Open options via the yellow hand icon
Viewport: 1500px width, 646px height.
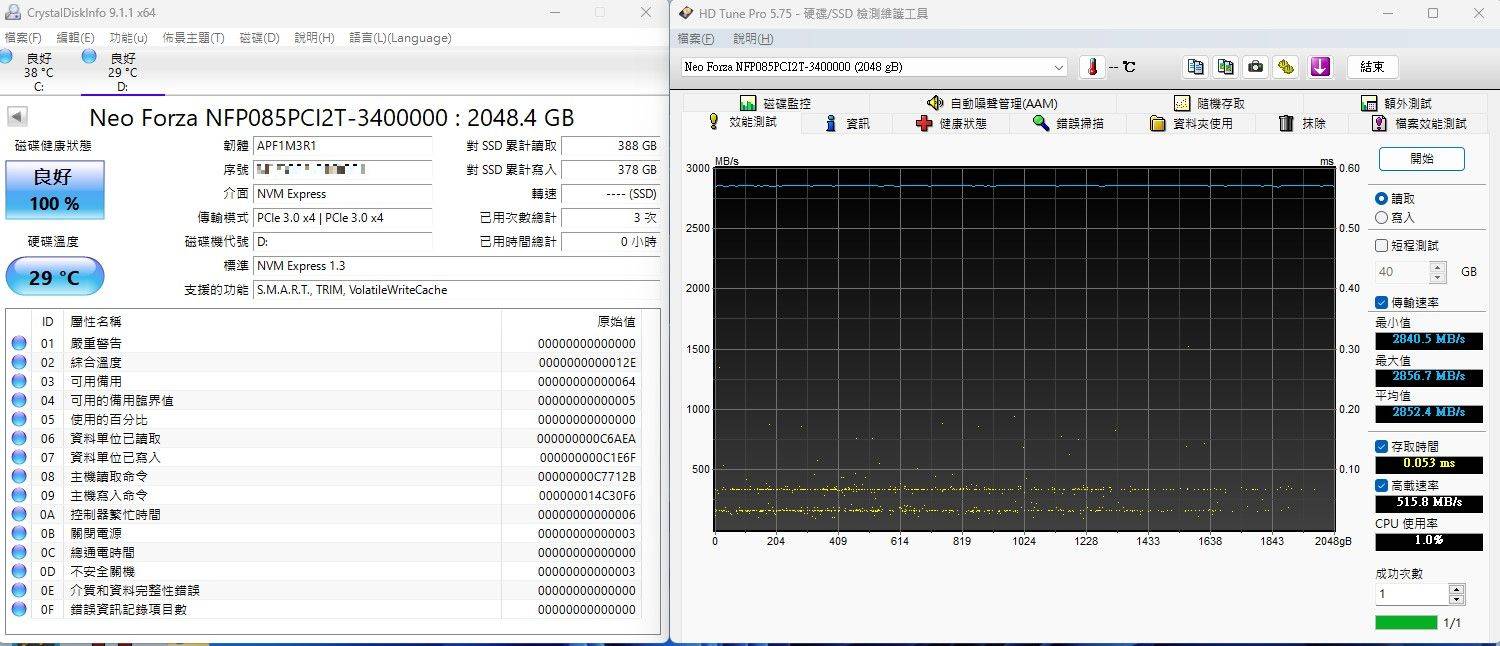pos(1286,66)
